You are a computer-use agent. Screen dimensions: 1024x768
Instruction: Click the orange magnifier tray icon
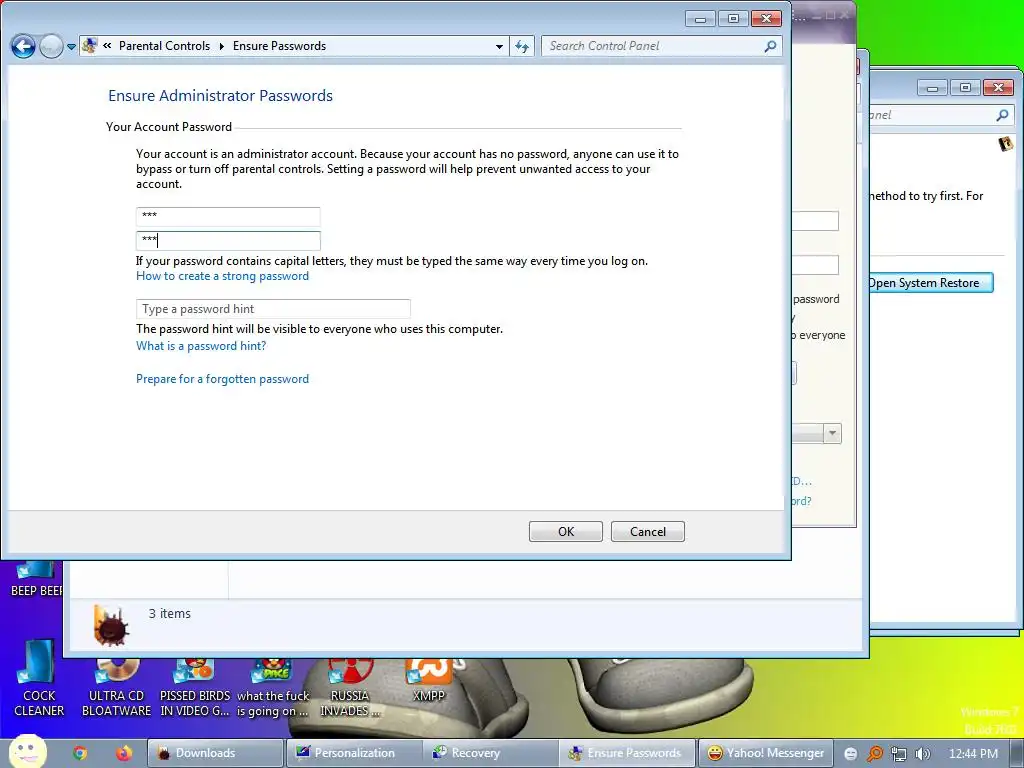tap(874, 754)
